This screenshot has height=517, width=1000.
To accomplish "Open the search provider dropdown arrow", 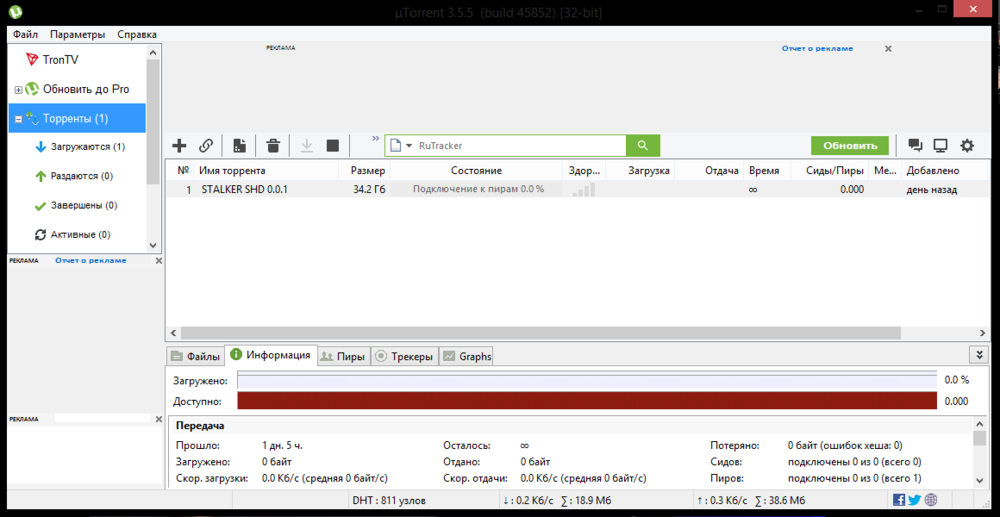I will [x=409, y=146].
